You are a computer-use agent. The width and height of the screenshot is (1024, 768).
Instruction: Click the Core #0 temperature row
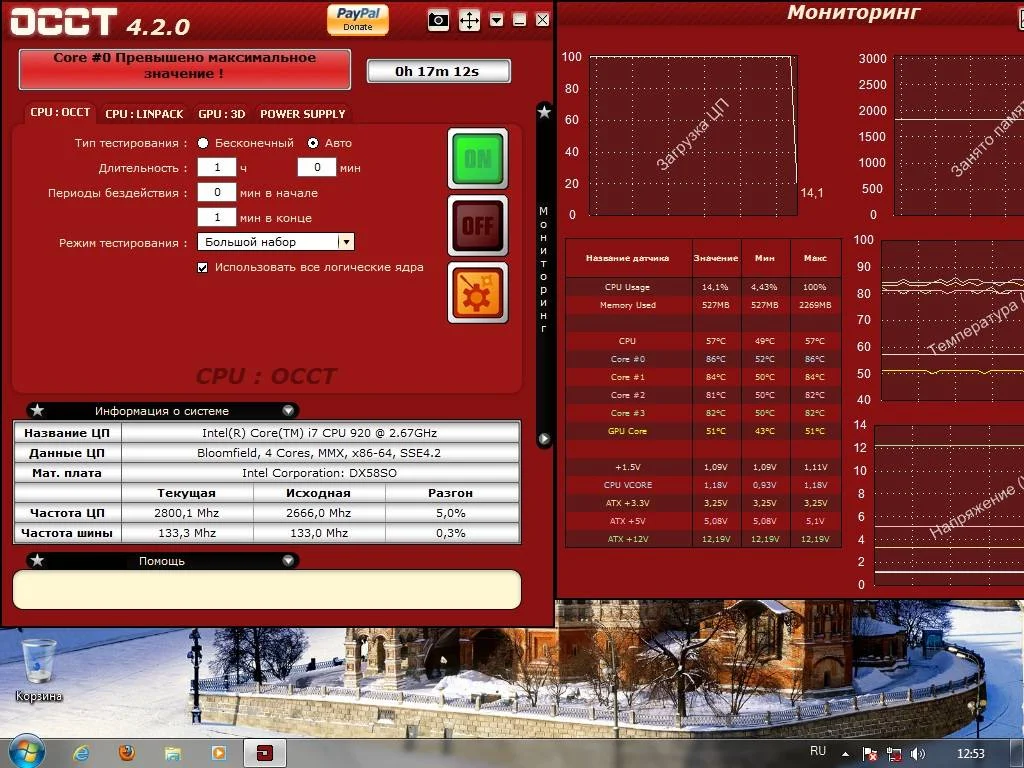(x=703, y=359)
